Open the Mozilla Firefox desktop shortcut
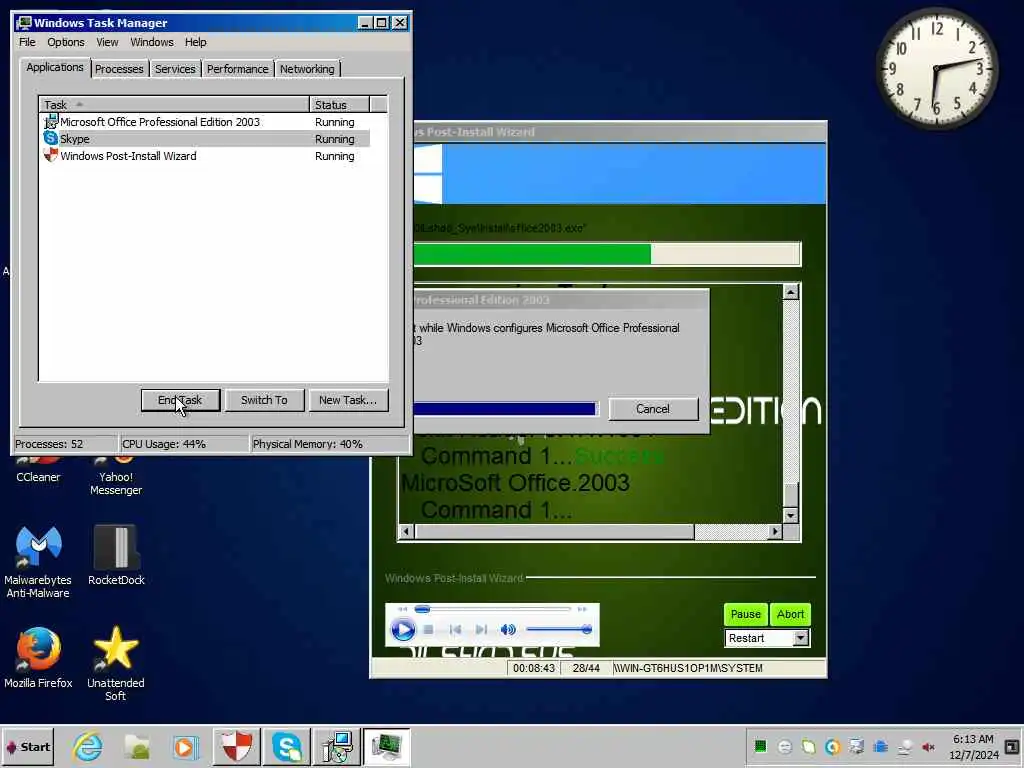 [38, 658]
